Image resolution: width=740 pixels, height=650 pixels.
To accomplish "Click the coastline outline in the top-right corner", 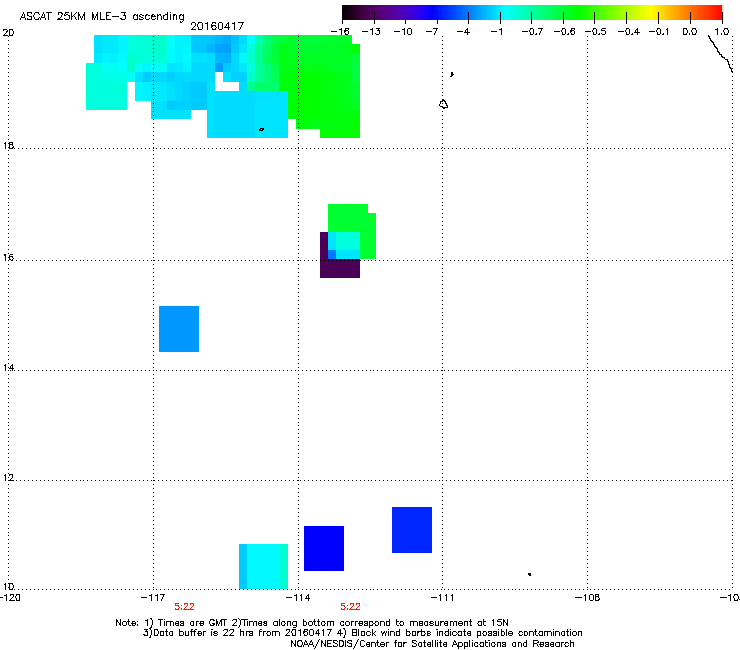I will 721,53.
